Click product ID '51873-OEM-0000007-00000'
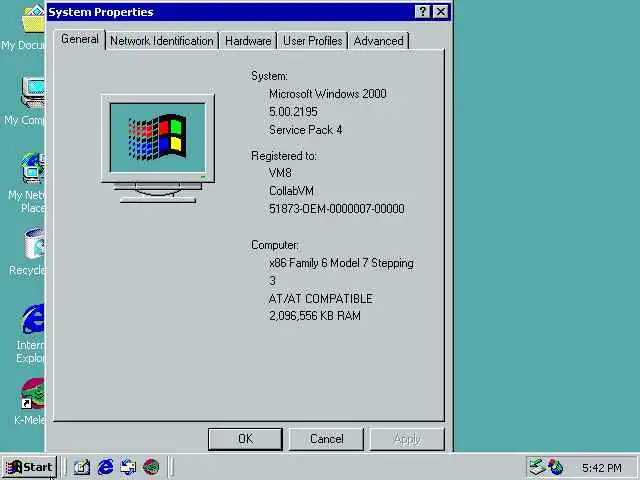 337,209
